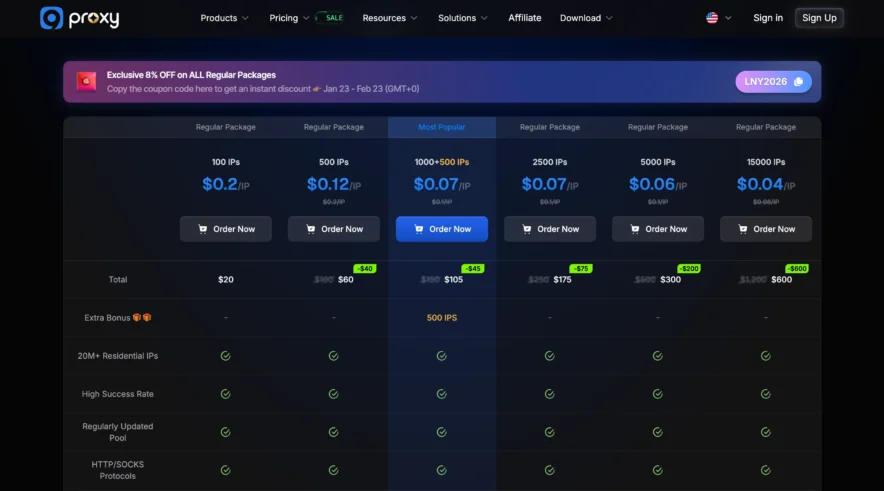Click the 20M+ Residential IPs checkmark for 100 IPs
The image size is (884, 491).
click(x=226, y=355)
